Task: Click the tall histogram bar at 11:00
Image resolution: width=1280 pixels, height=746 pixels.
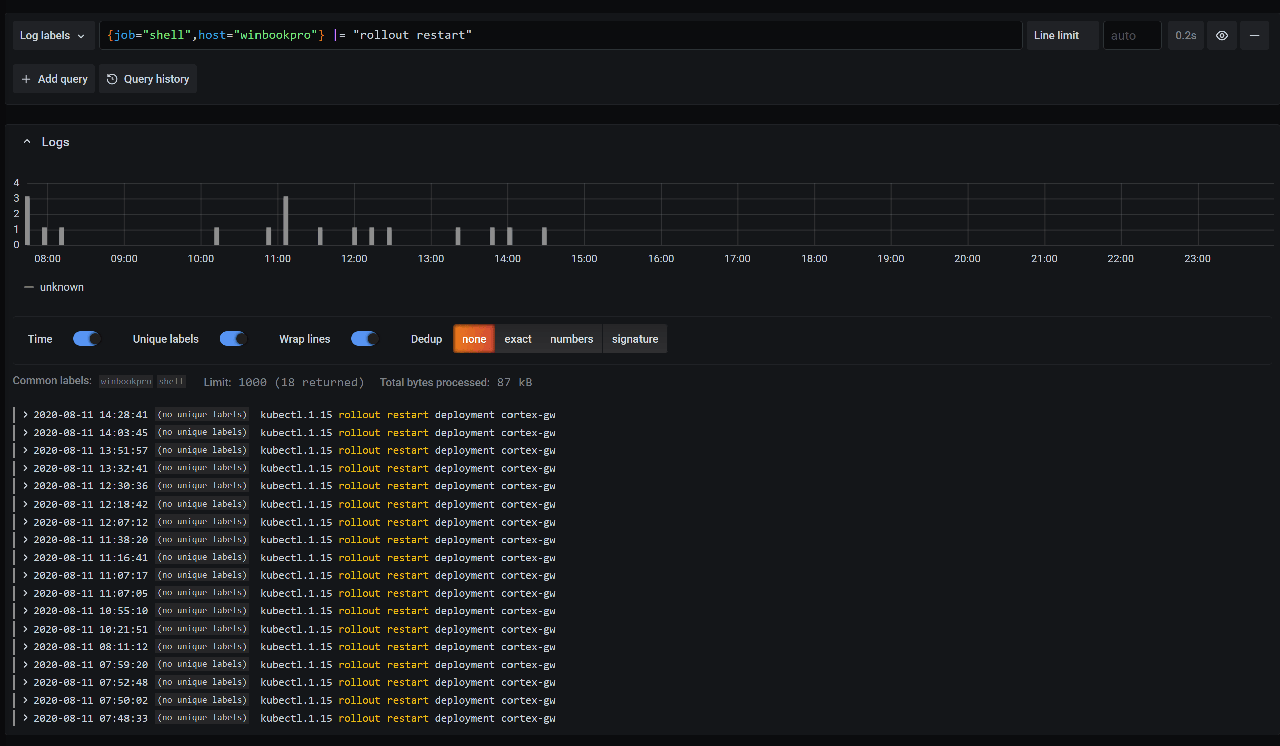Action: pyautogui.click(x=286, y=220)
